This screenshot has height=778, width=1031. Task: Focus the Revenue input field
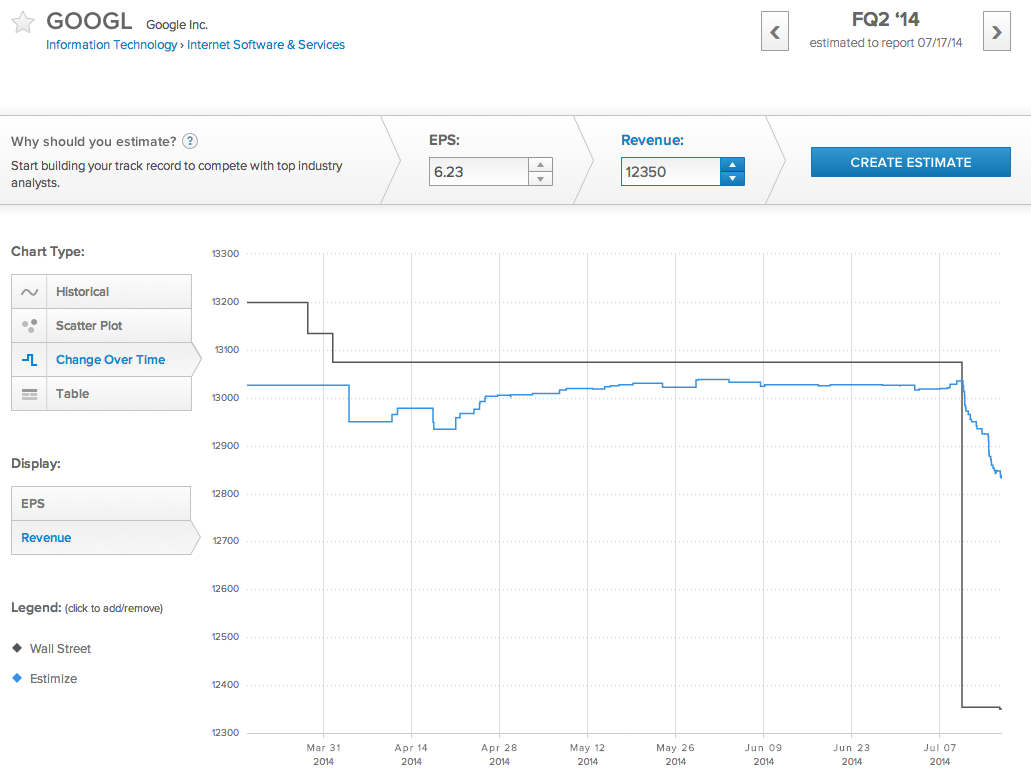pyautogui.click(x=671, y=172)
